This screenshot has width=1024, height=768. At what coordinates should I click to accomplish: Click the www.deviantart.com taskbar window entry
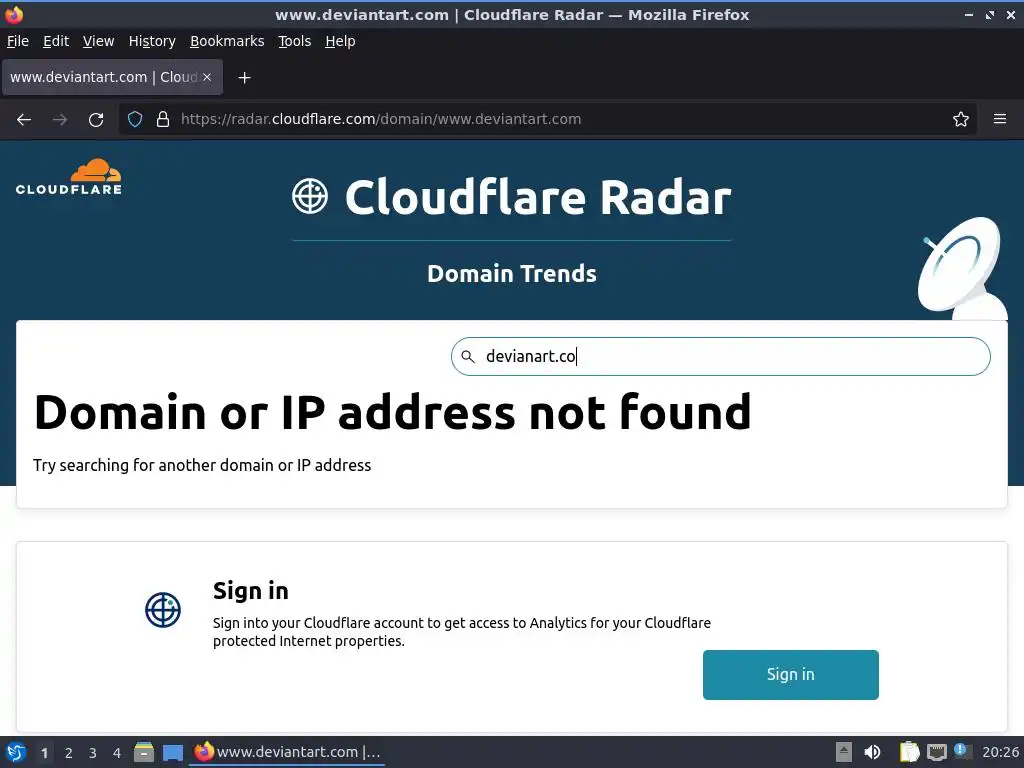287,752
